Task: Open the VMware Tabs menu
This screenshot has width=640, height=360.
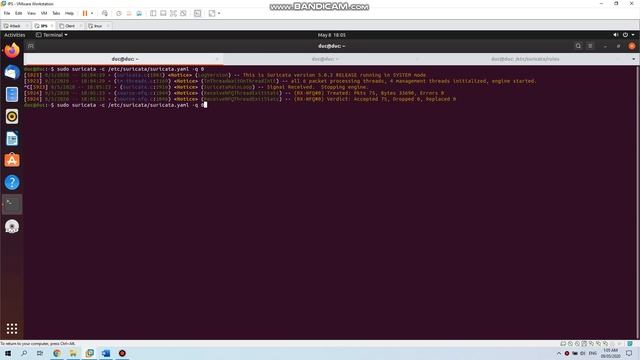Action: pyautogui.click(x=56, y=13)
